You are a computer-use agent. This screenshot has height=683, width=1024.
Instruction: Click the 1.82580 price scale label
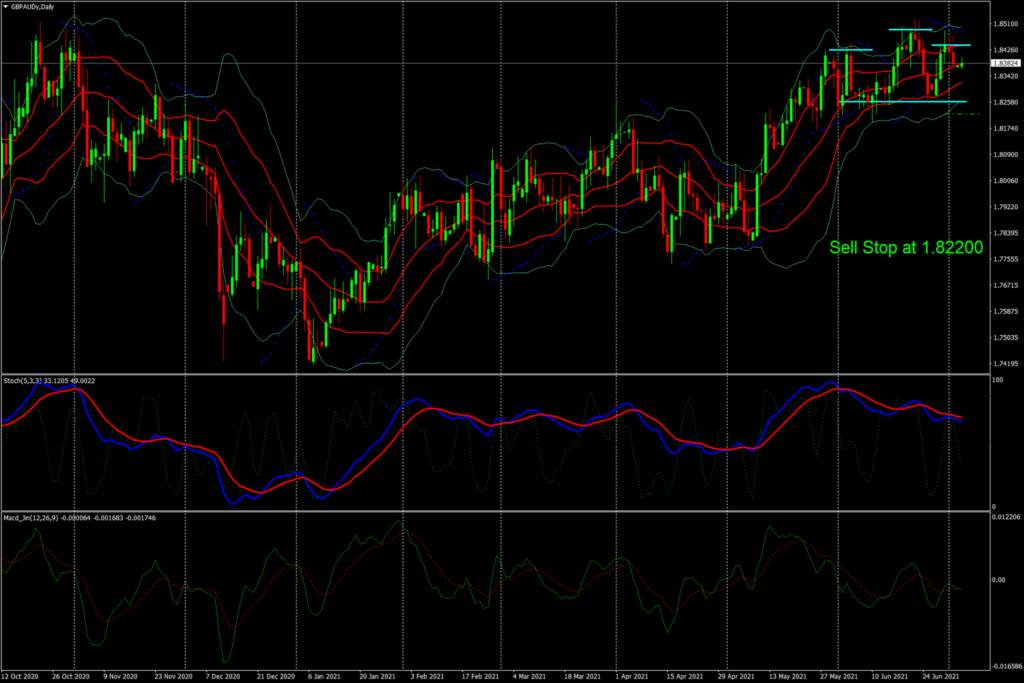[1006, 103]
